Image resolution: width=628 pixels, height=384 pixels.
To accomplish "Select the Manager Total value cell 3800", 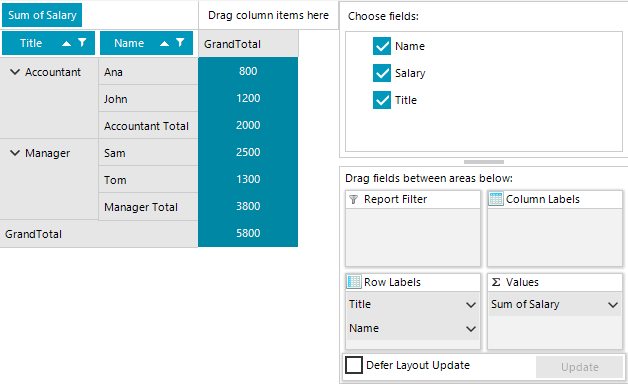I will [x=248, y=206].
